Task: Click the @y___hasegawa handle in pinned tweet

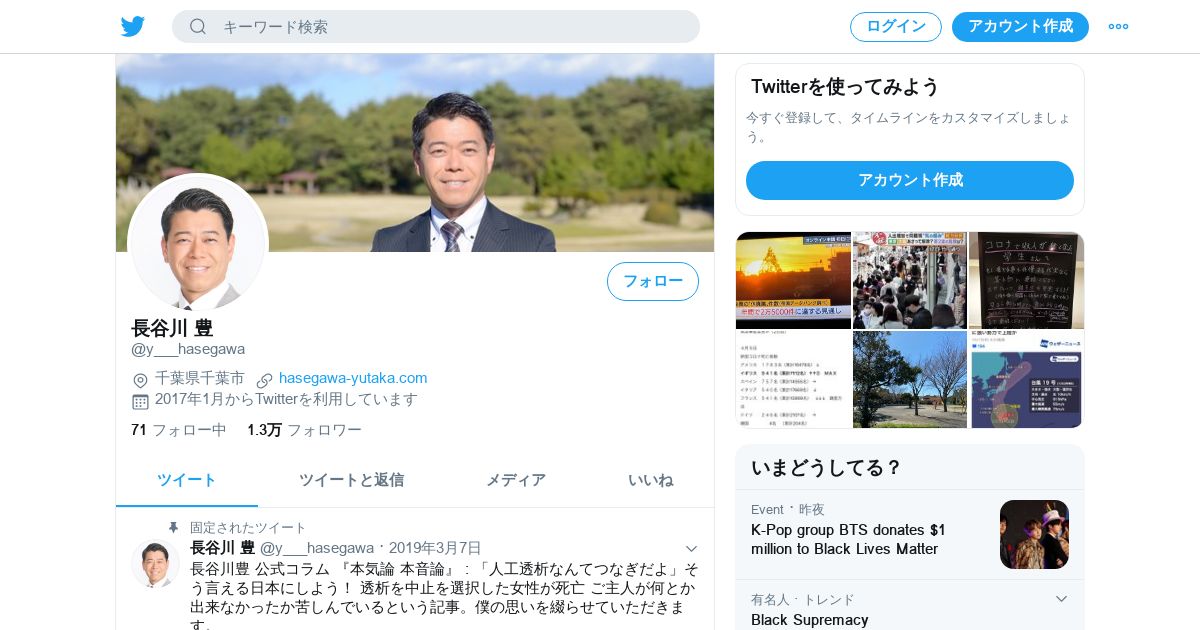Action: coord(317,548)
